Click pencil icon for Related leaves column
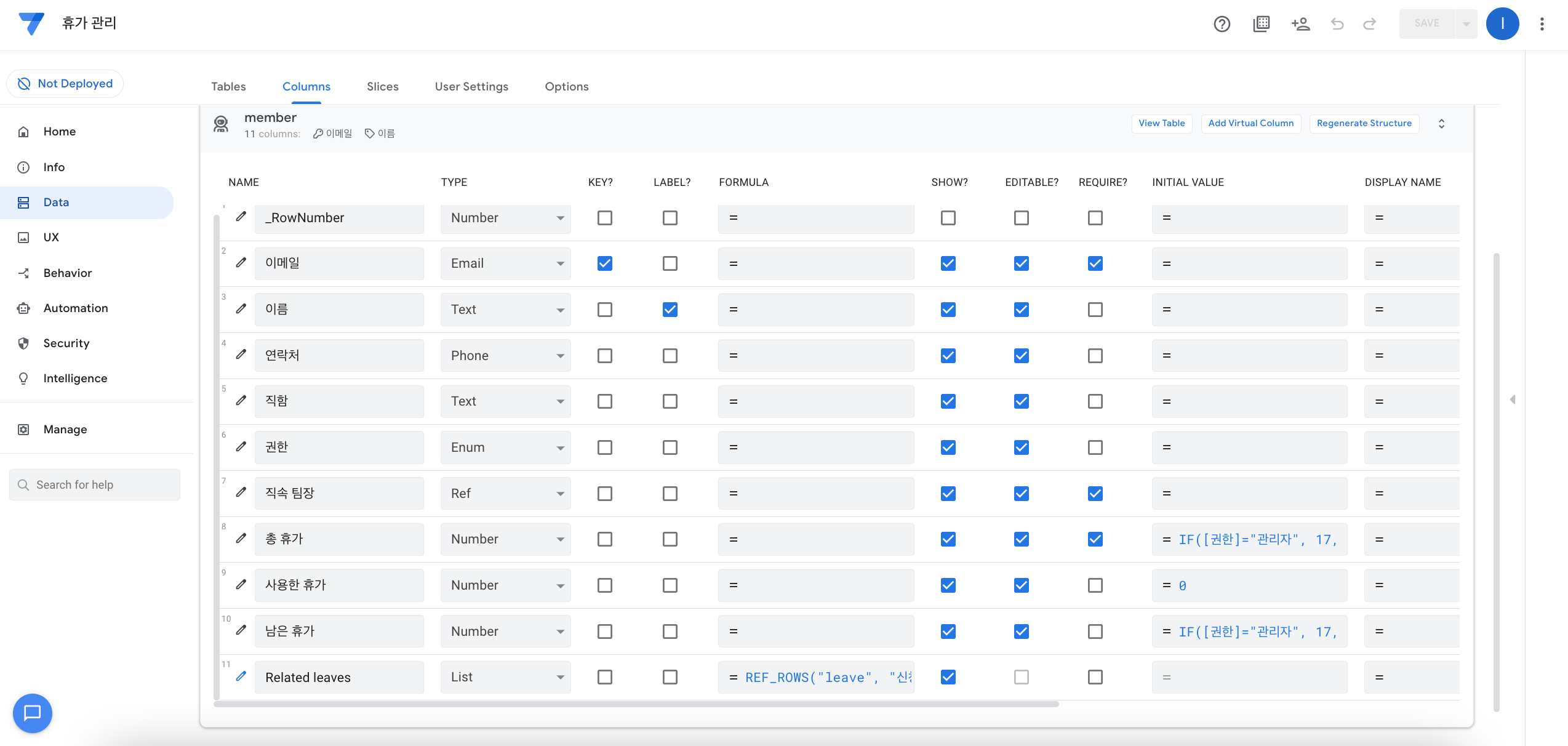This screenshot has height=746, width=1568. pos(241,676)
